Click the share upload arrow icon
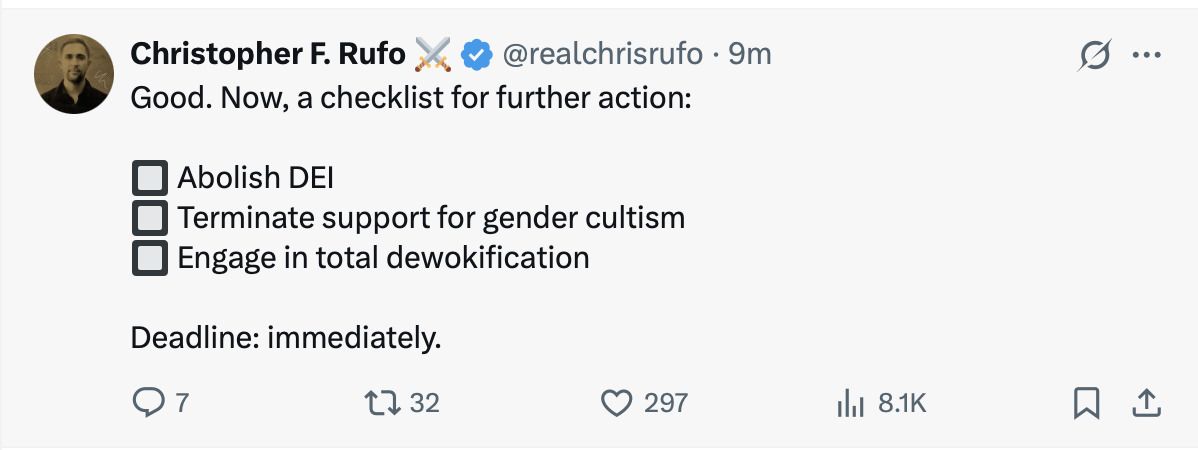The image size is (1198, 450). coord(1144,403)
